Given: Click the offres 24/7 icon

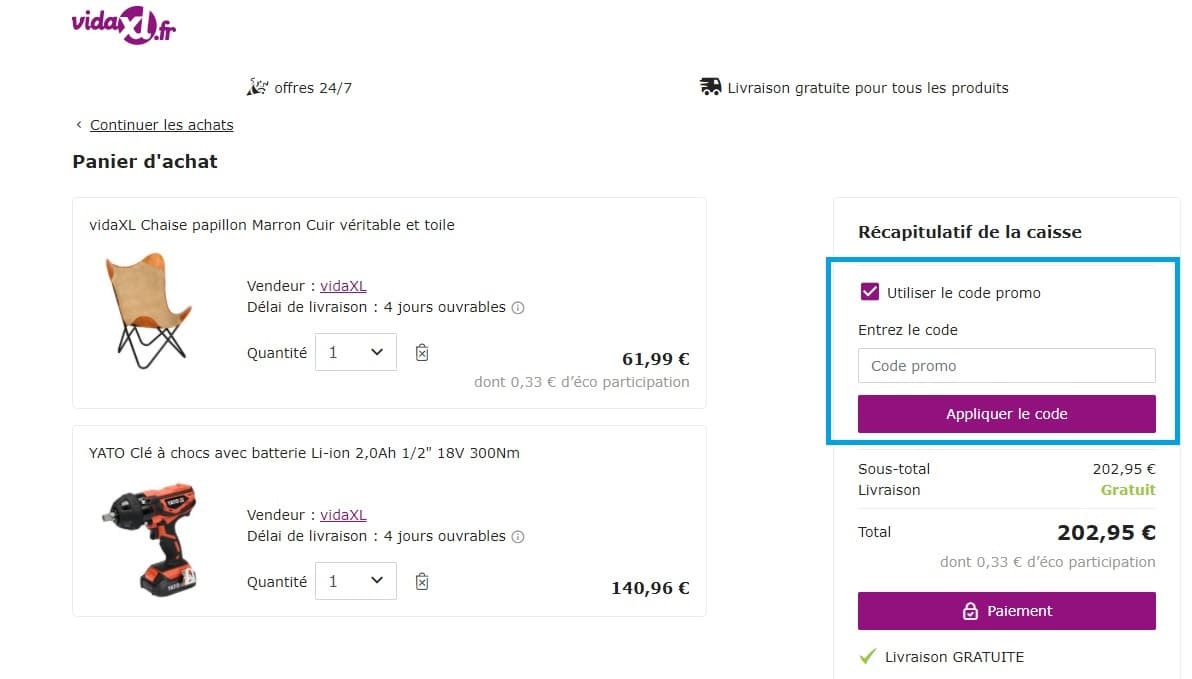Looking at the screenshot, I should coord(258,86).
